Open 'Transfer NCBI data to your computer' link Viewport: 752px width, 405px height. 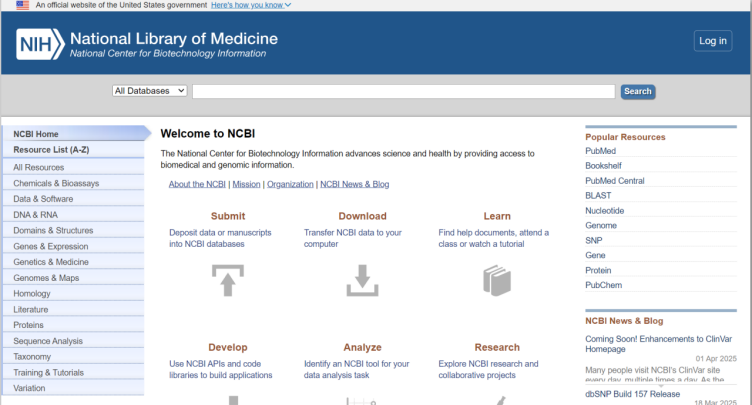click(352, 238)
